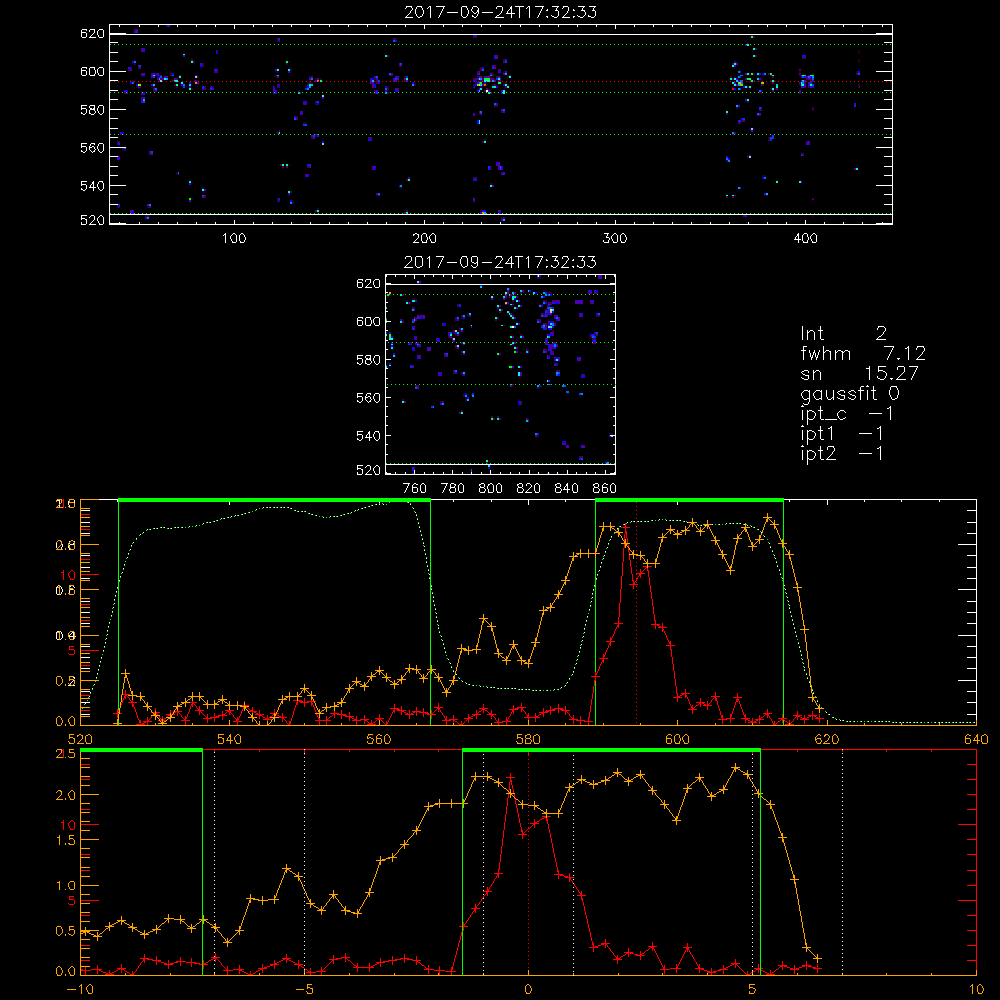Select the 'ipt2 -1' annotation line
This screenshot has height=1000, width=1000.
(842, 454)
